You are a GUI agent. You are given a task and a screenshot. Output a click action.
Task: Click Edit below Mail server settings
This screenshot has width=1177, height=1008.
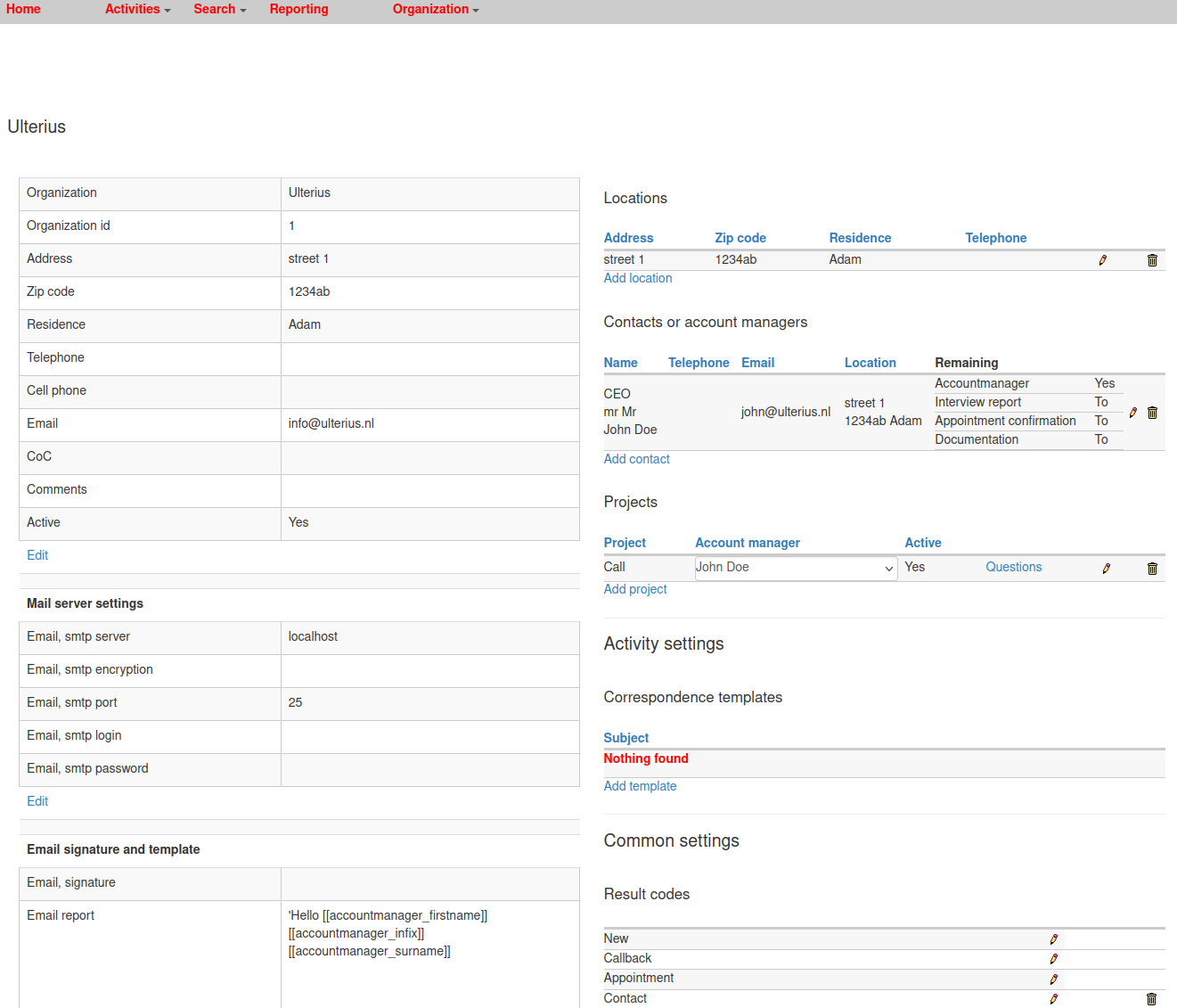pos(37,801)
